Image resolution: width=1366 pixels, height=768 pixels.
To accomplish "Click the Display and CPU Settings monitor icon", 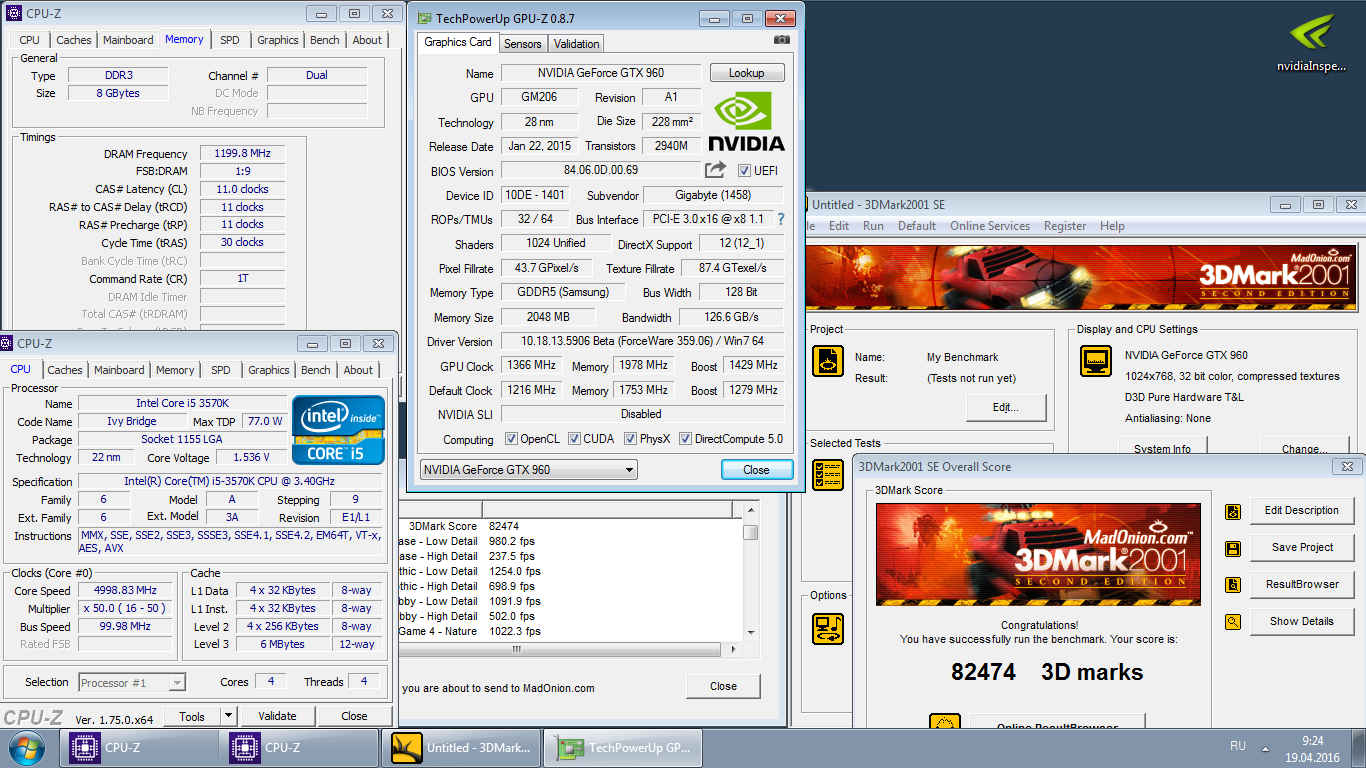I will click(1095, 361).
